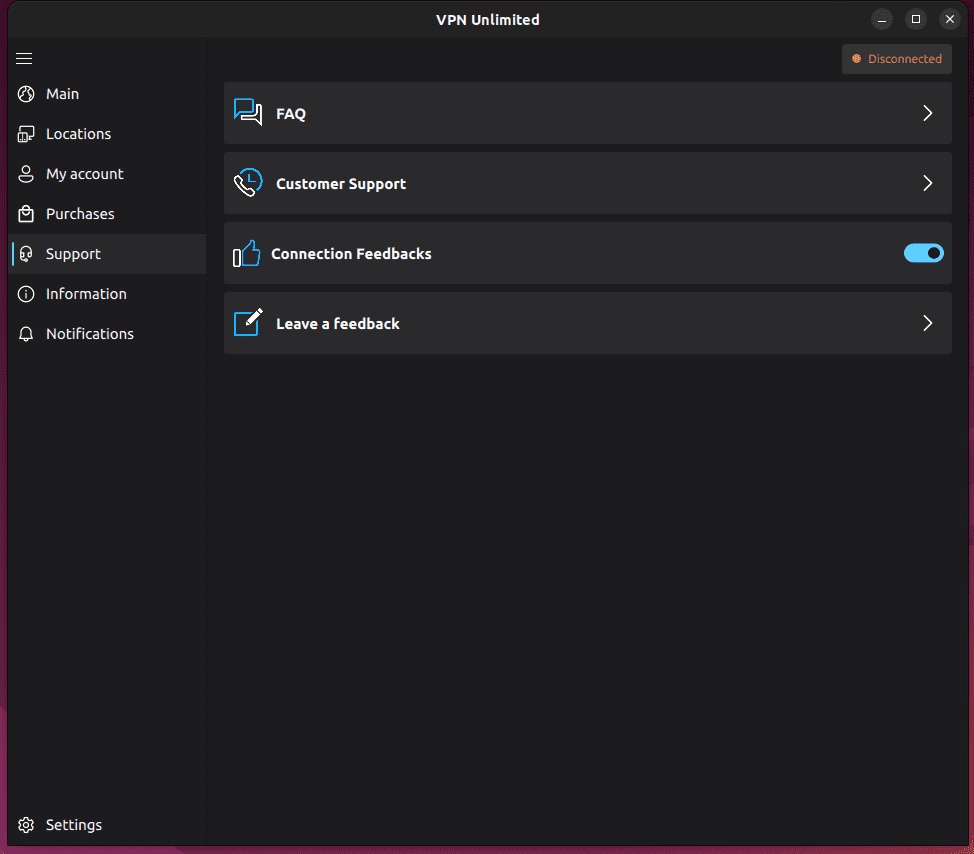974x854 pixels.
Task: Click the thumbs-up Connection Feedbacks icon
Action: click(246, 254)
